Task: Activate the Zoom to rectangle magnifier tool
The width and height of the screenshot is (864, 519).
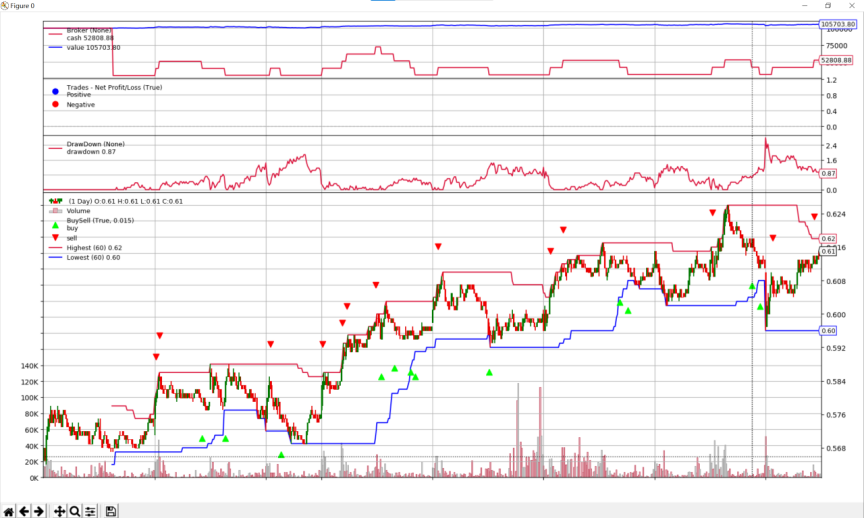Action: (x=74, y=511)
